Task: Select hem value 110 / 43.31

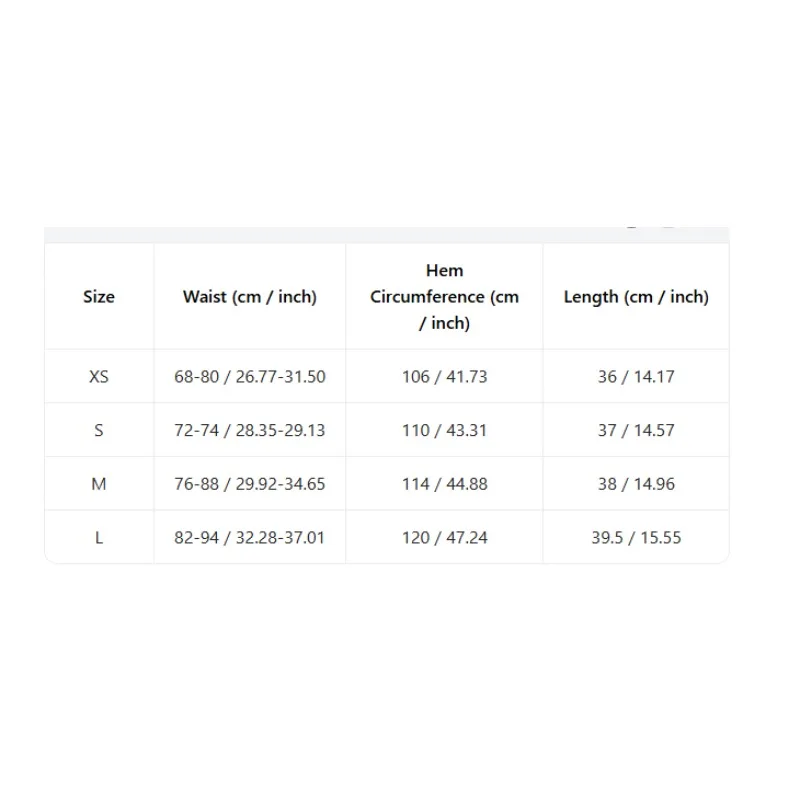Action: 444,430
